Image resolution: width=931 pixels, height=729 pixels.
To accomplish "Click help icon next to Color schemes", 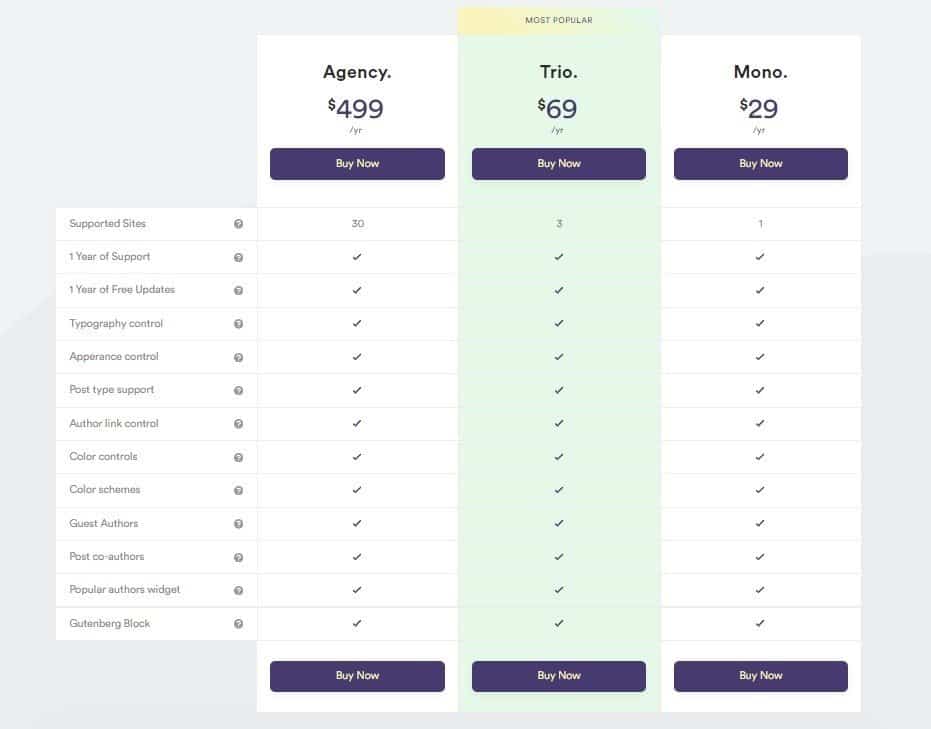I will [238, 490].
